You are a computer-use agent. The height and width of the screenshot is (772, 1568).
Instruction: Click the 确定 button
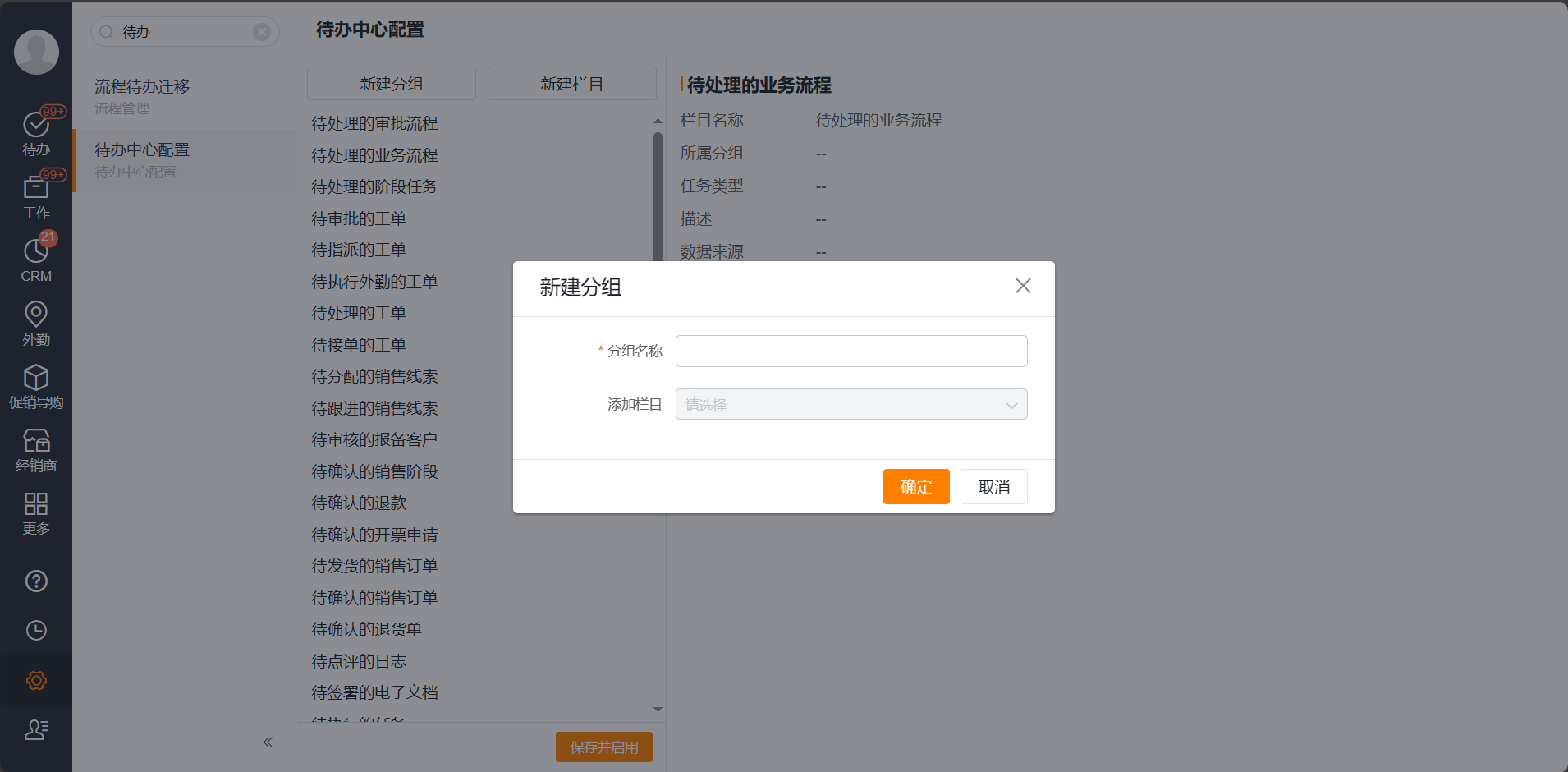[916, 487]
